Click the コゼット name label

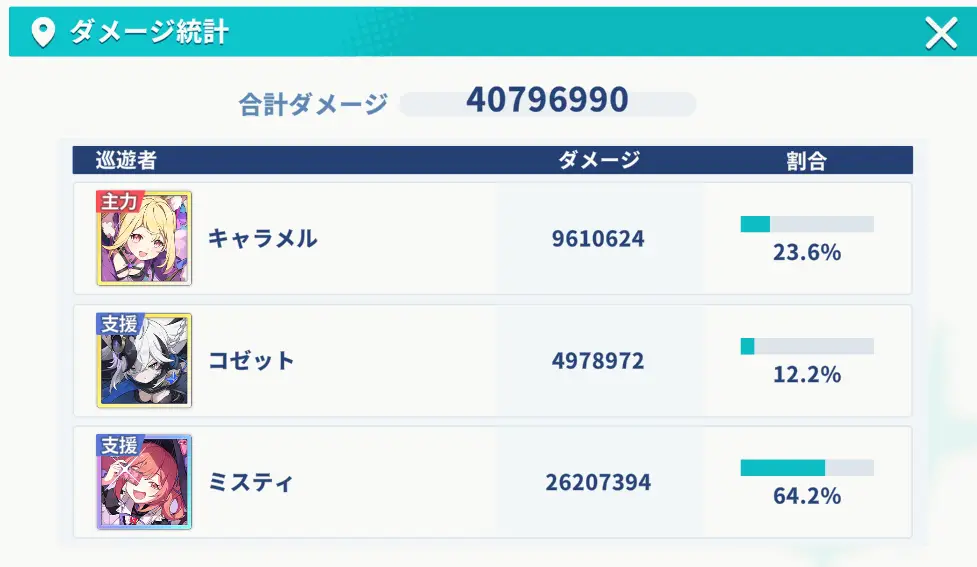pos(251,361)
